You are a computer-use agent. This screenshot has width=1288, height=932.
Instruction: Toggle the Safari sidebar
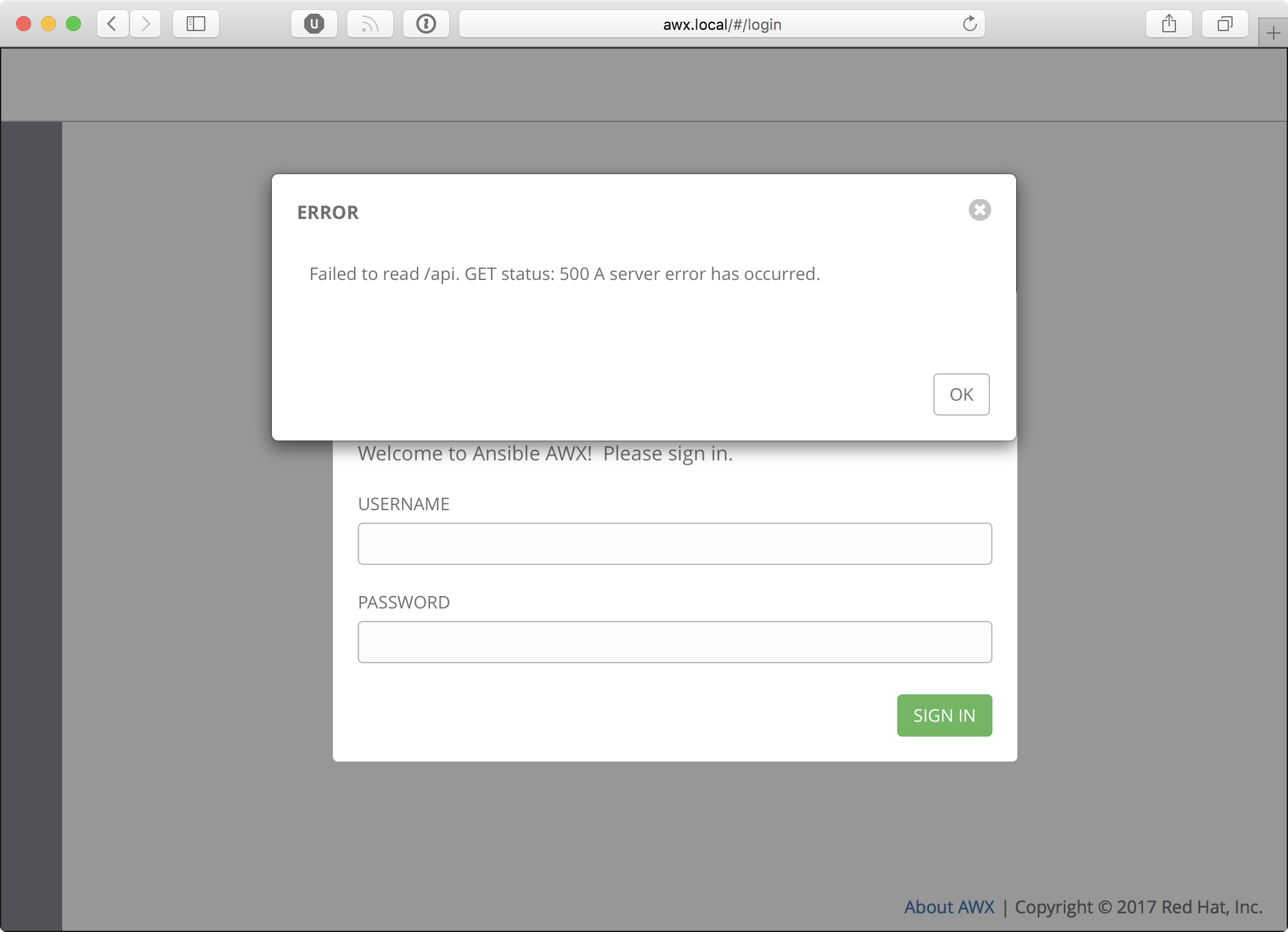(195, 24)
